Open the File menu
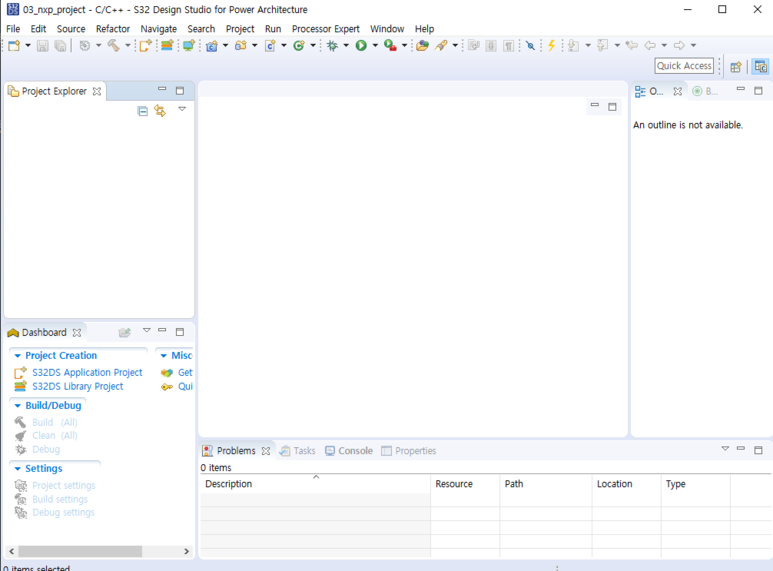This screenshot has width=773, height=571. point(13,29)
